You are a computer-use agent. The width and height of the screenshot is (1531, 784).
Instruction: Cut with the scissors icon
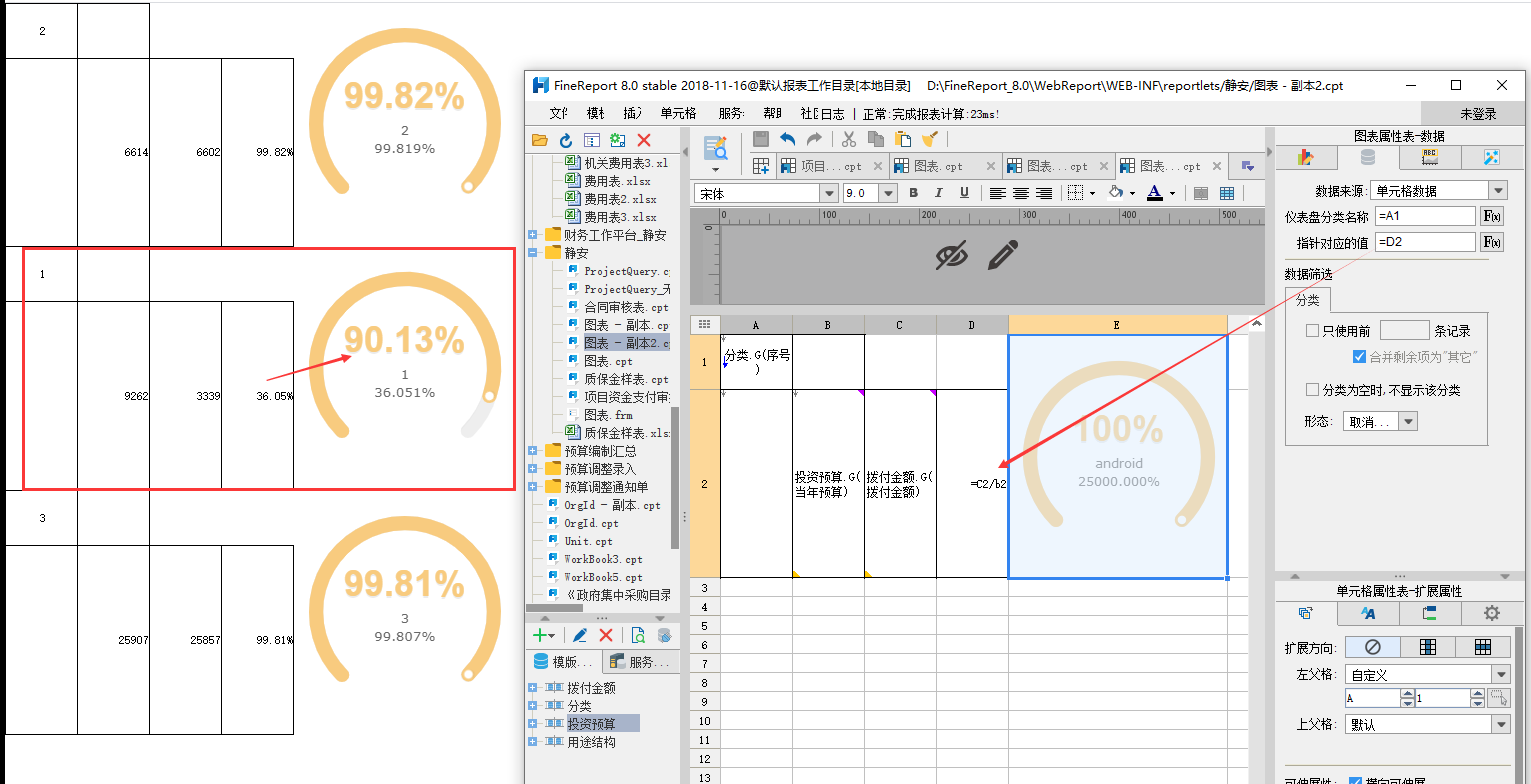(849, 140)
